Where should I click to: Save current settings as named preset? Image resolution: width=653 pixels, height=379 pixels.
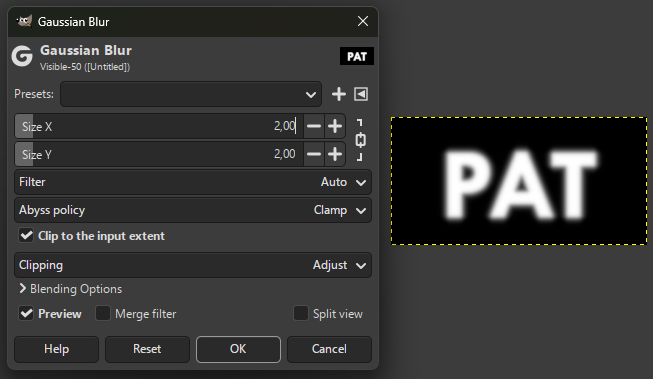click(x=339, y=94)
